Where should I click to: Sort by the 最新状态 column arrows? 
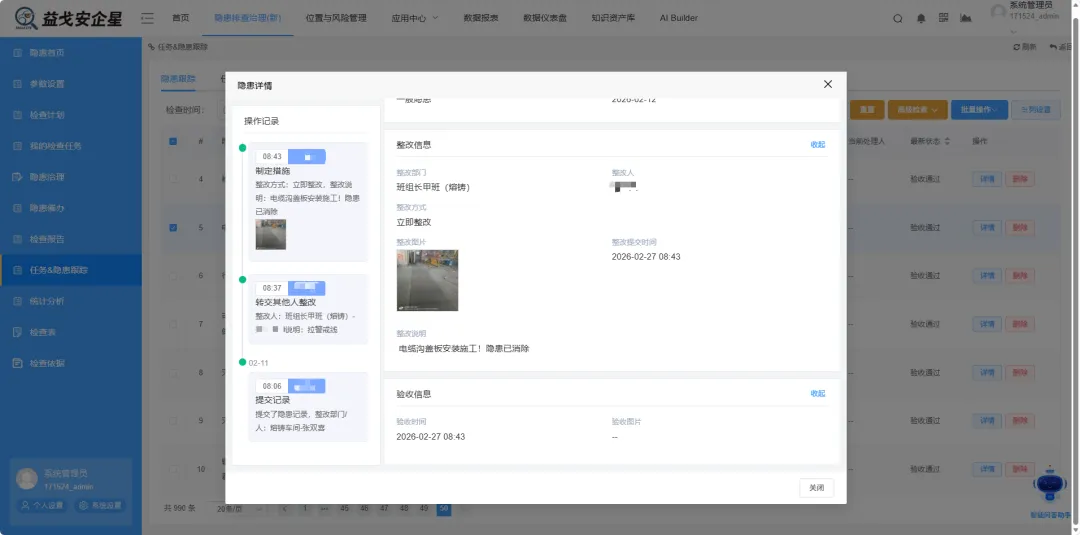click(947, 141)
